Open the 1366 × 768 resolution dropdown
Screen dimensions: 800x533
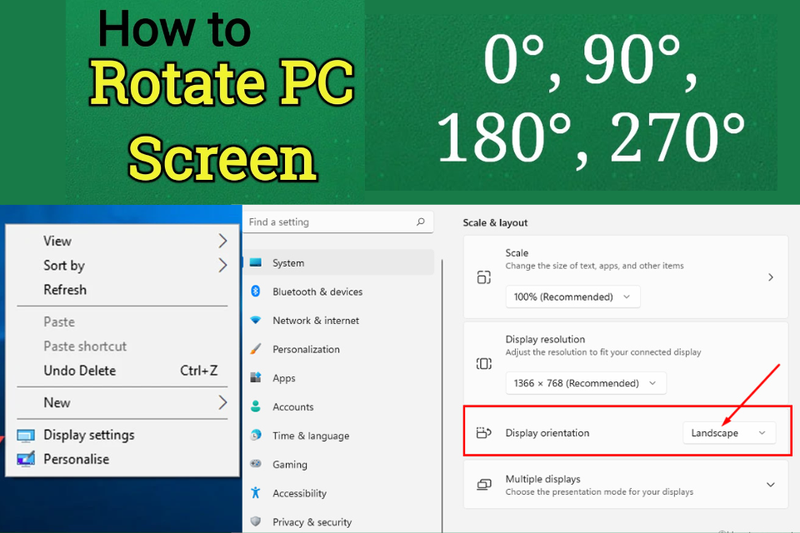click(586, 383)
